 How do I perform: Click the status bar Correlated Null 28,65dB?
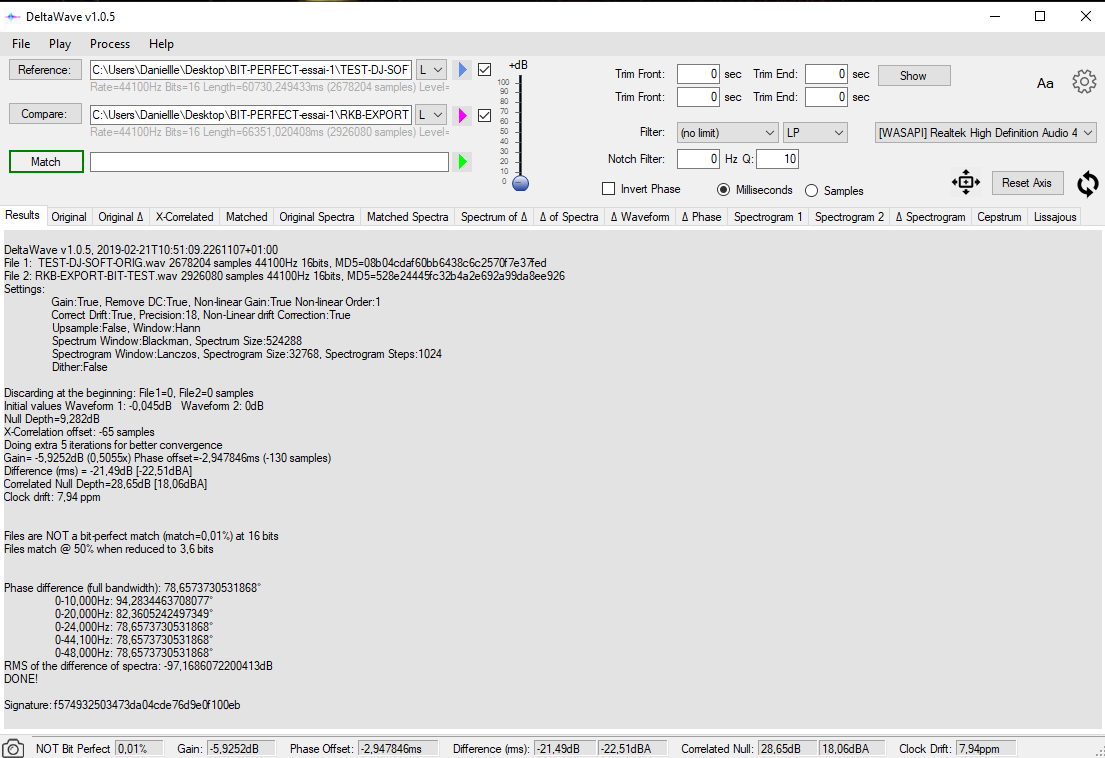[786, 748]
